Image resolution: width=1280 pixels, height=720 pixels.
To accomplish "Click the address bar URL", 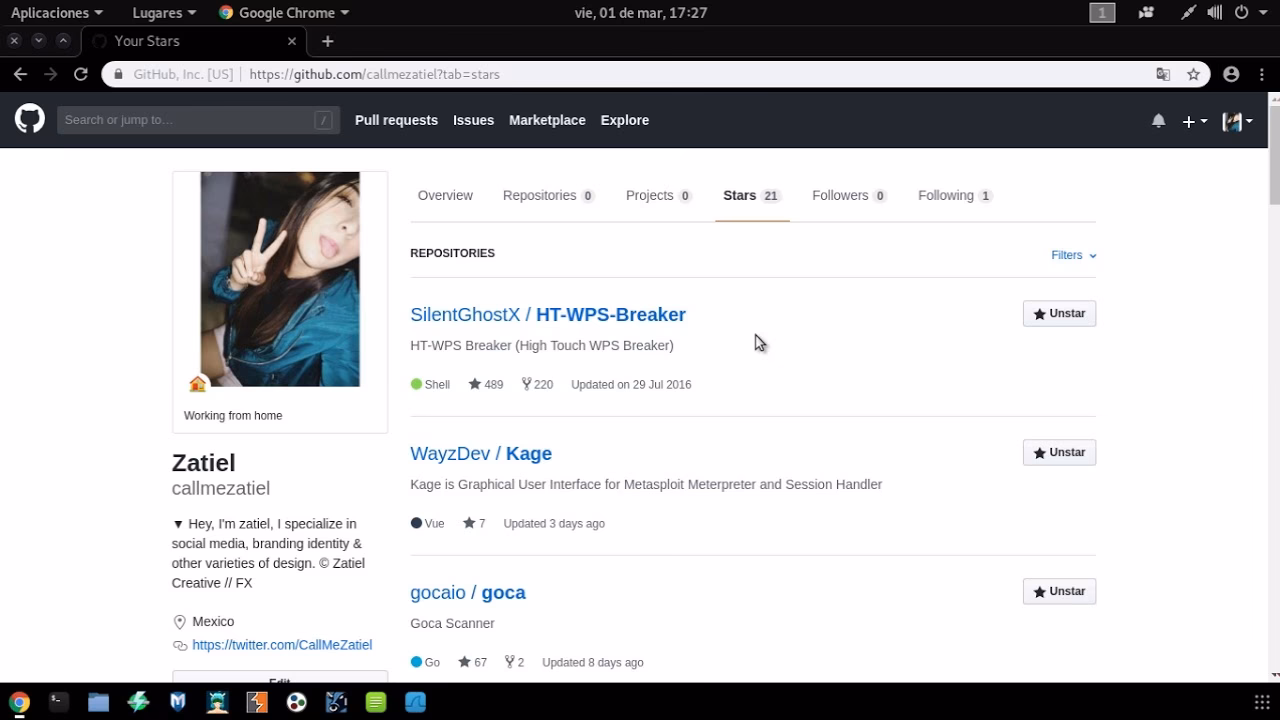I will (x=374, y=74).
